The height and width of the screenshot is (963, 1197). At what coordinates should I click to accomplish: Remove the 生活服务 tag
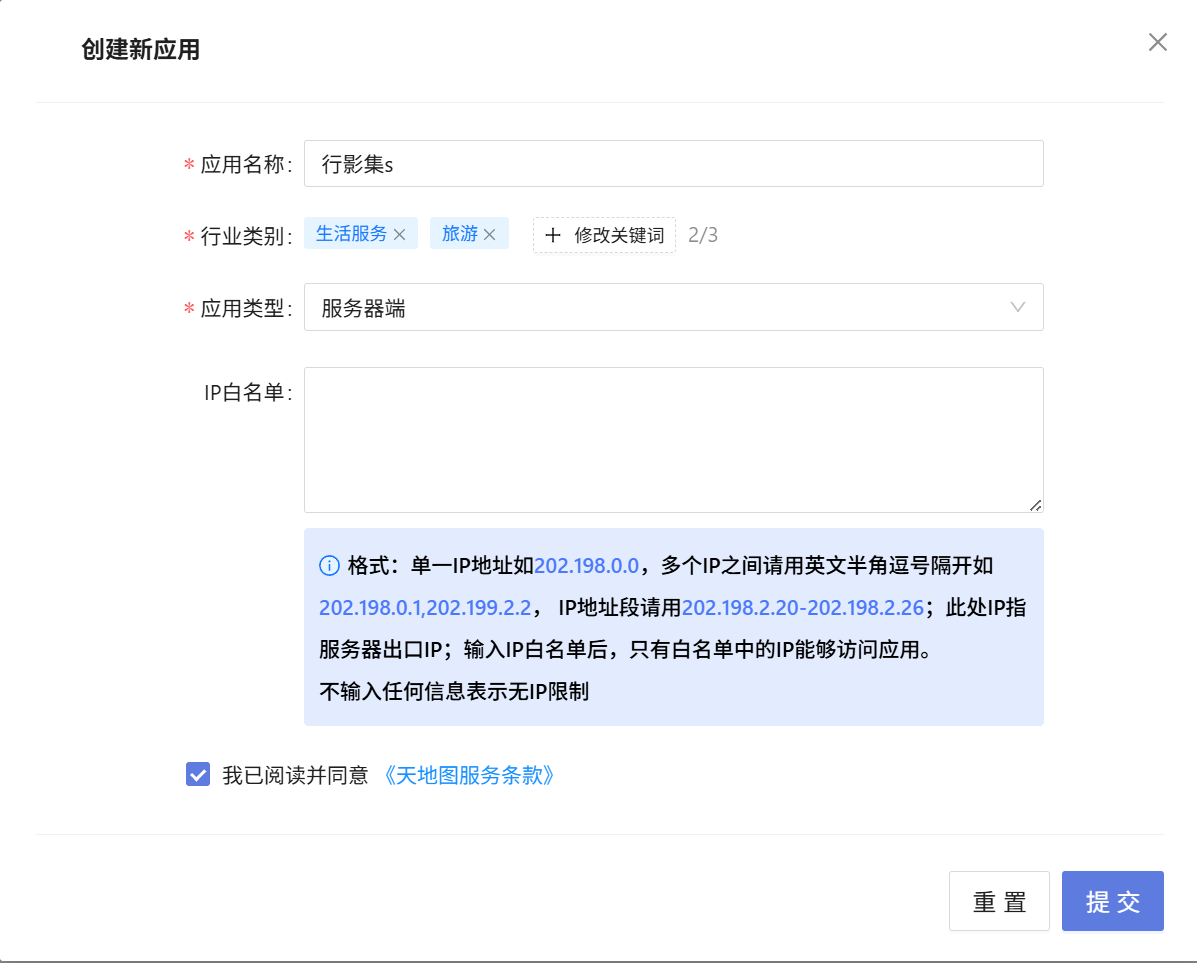(x=399, y=234)
